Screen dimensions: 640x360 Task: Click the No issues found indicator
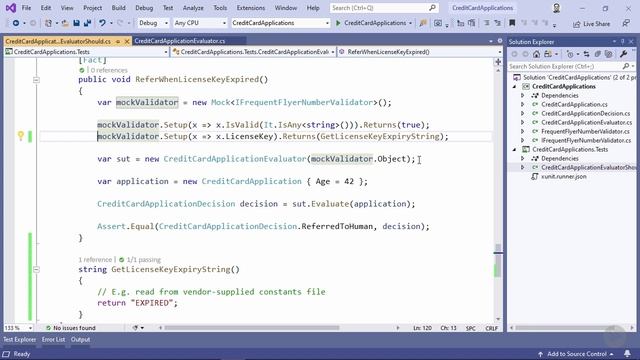click(x=71, y=328)
